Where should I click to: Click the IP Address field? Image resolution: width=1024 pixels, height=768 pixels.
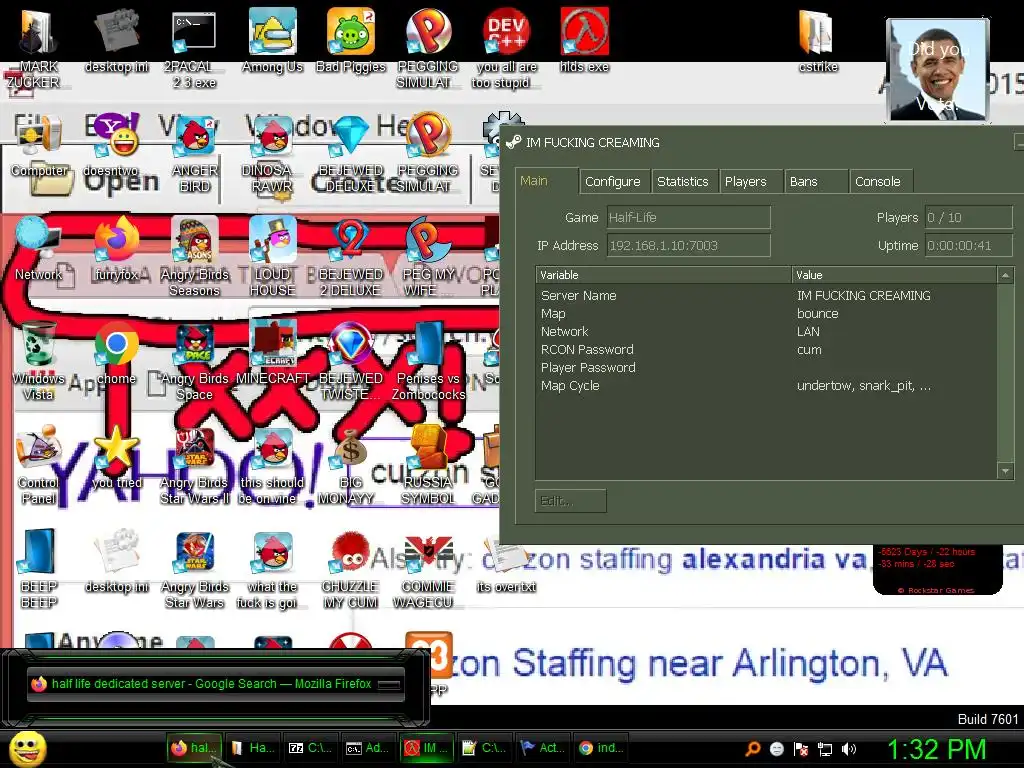click(688, 246)
